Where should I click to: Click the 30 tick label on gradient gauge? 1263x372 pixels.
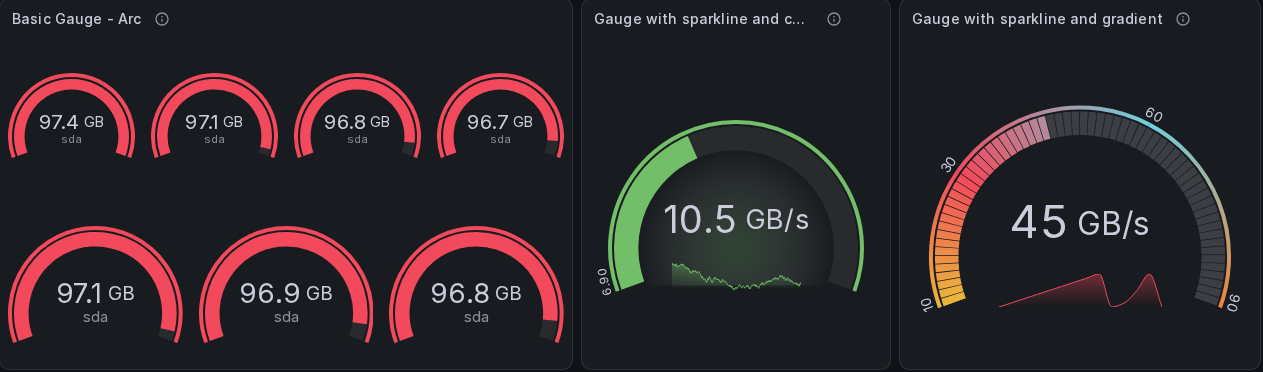click(950, 163)
